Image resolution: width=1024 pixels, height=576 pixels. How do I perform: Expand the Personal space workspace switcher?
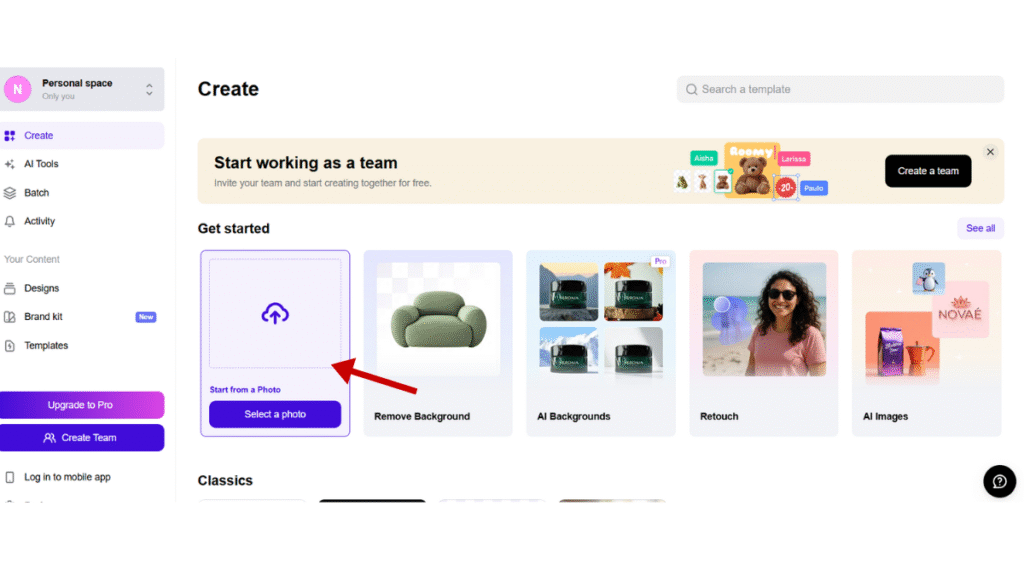coord(149,89)
